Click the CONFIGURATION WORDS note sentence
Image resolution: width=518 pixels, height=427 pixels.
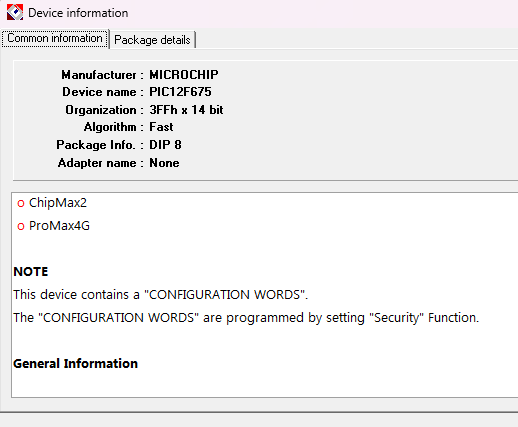point(161,295)
